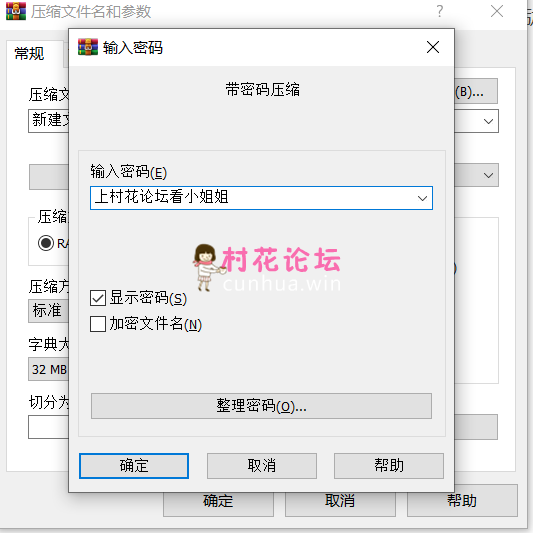Expand the profile dropdown arrow behind dialog
533x533 pixels.
coord(488,175)
